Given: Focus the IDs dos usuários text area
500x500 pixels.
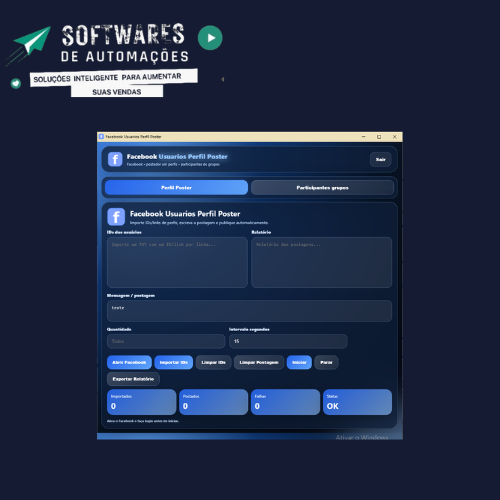Looking at the screenshot, I should pos(177,262).
